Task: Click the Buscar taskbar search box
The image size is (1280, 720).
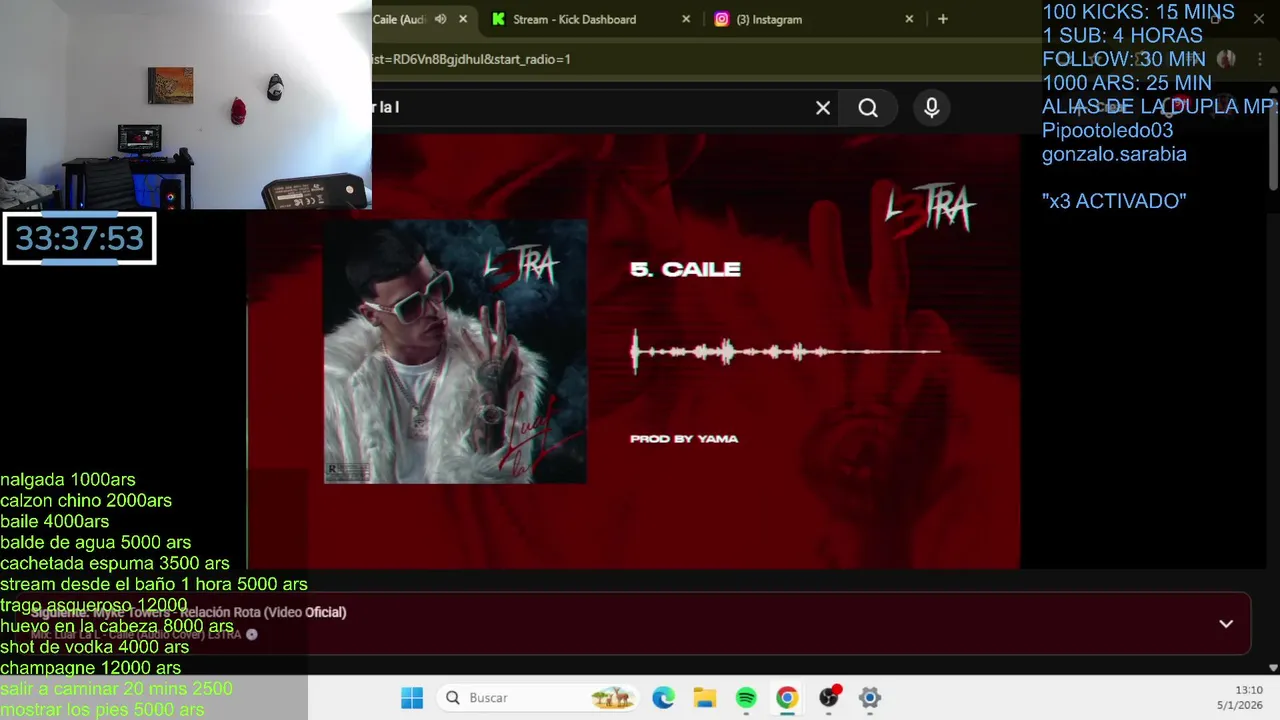Action: [x=538, y=698]
